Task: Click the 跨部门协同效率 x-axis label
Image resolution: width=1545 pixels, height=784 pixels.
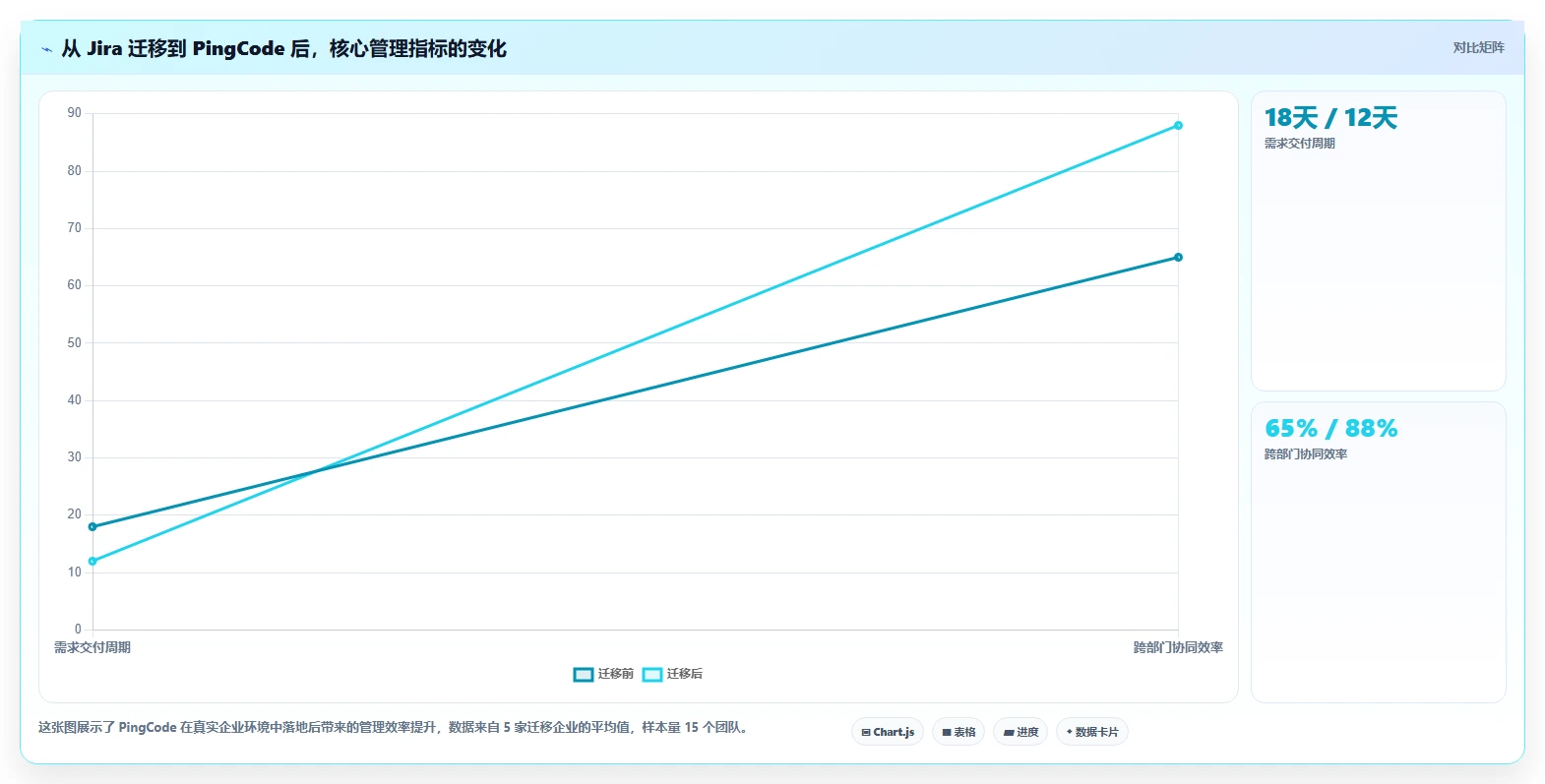Action: click(1178, 647)
